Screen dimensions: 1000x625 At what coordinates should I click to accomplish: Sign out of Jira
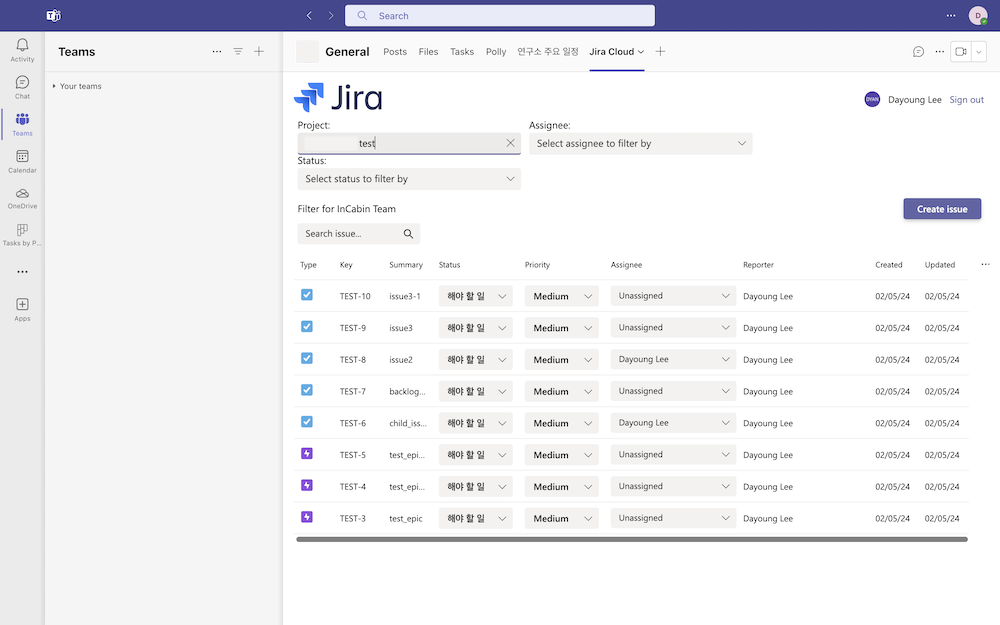(x=966, y=99)
